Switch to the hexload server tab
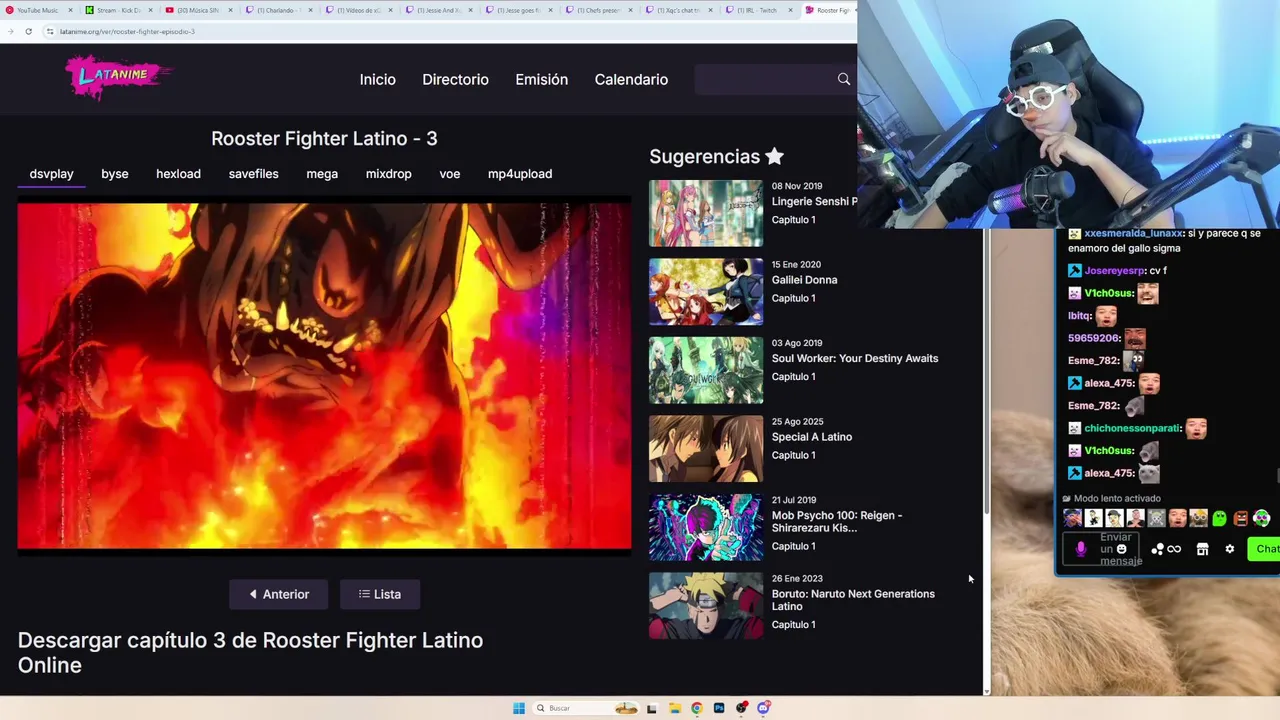 pyautogui.click(x=178, y=174)
